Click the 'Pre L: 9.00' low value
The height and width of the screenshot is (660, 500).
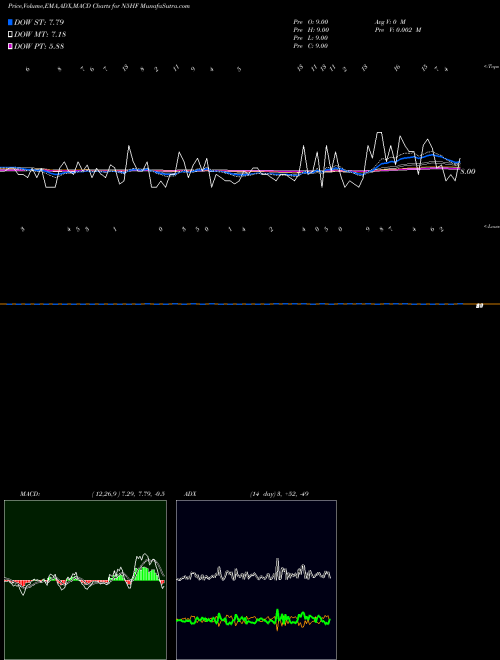(311, 38)
